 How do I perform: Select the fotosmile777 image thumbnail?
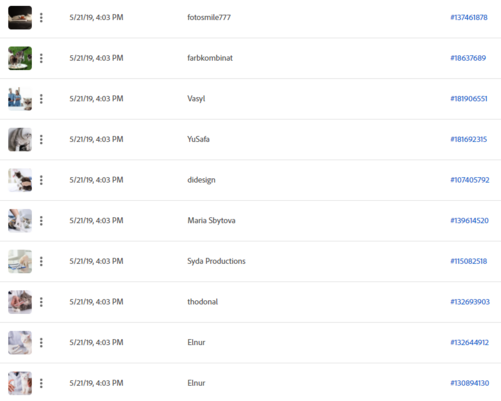(x=20, y=18)
